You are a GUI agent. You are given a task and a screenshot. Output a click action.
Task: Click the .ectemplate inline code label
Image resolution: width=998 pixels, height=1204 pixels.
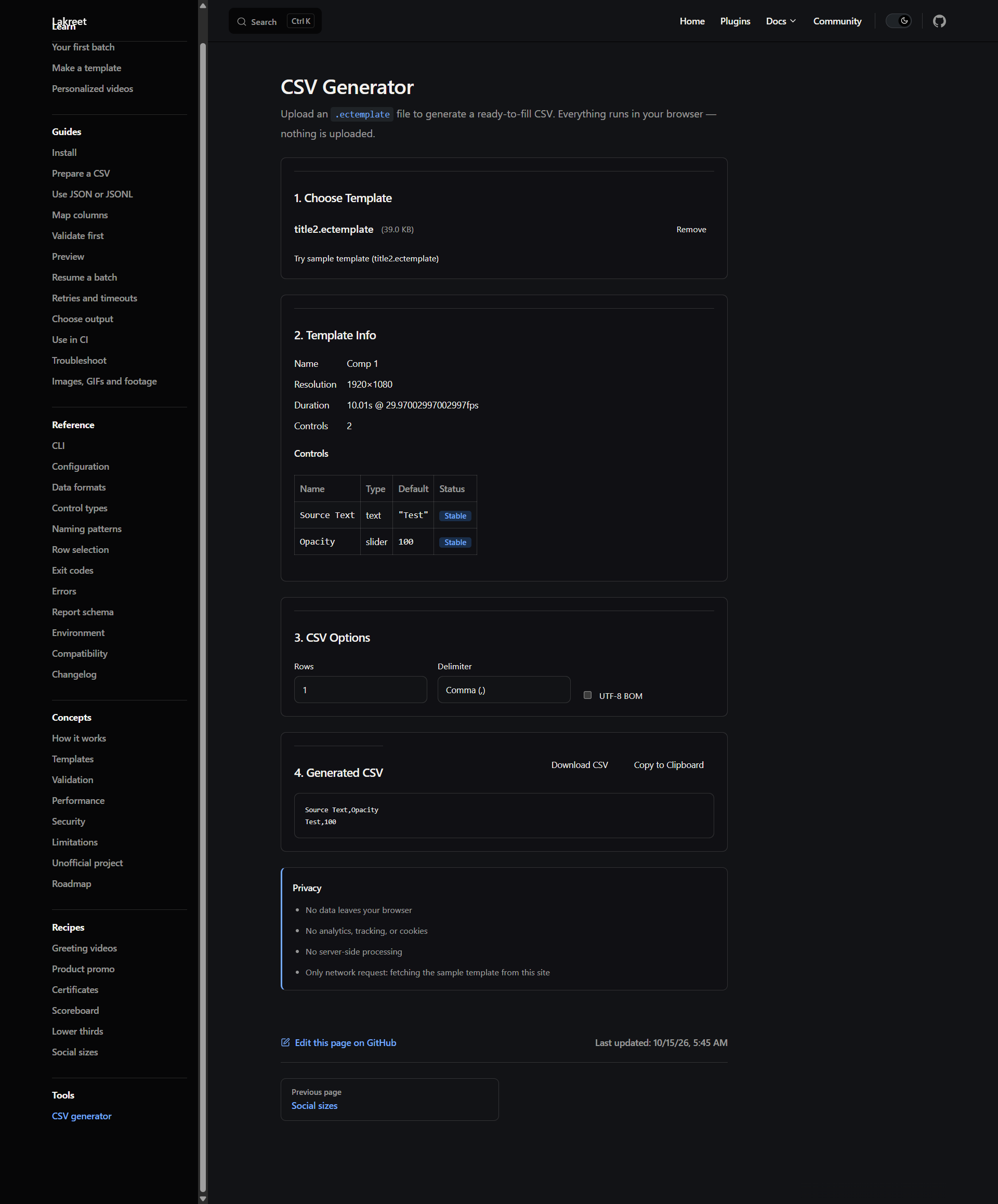tap(362, 114)
